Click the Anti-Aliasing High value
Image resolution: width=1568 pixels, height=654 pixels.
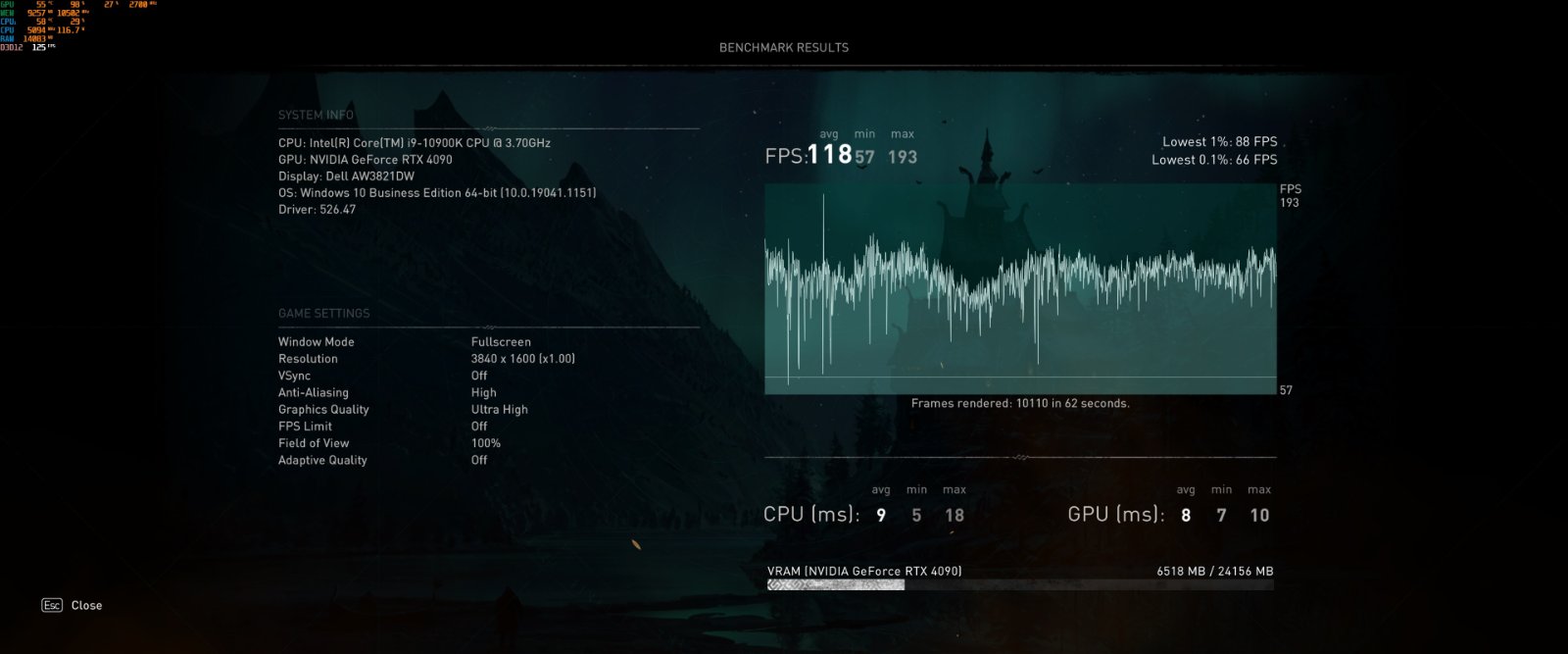coord(483,392)
